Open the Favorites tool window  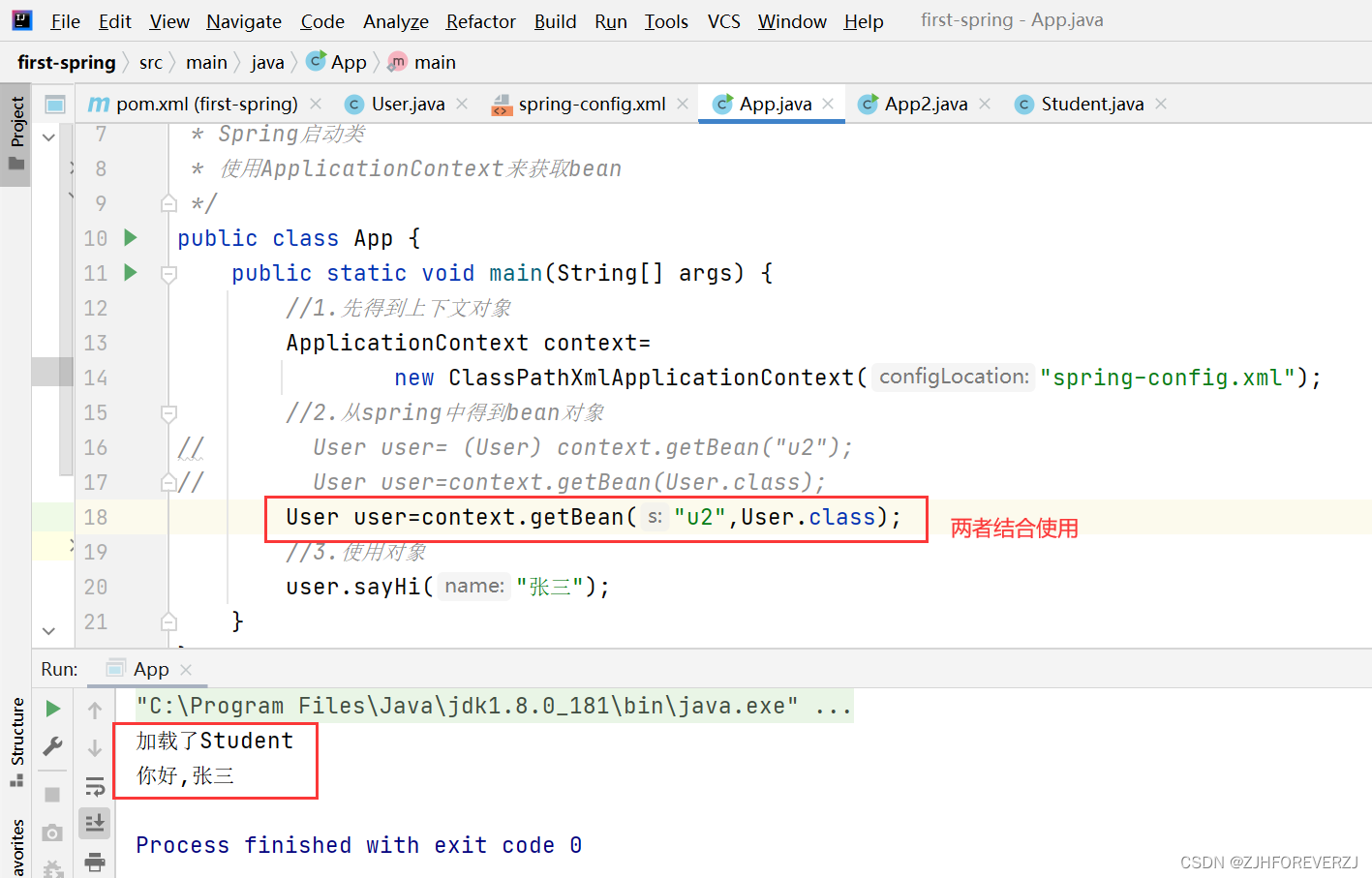16,848
